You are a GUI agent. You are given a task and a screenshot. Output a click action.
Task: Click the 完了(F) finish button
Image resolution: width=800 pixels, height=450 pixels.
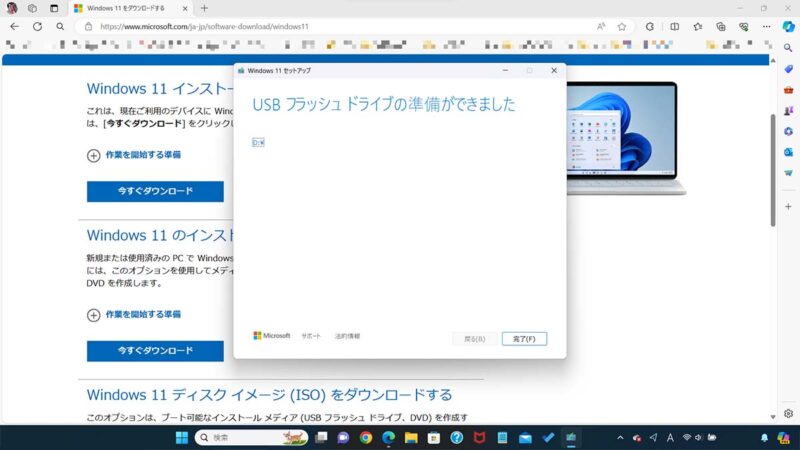pos(524,339)
